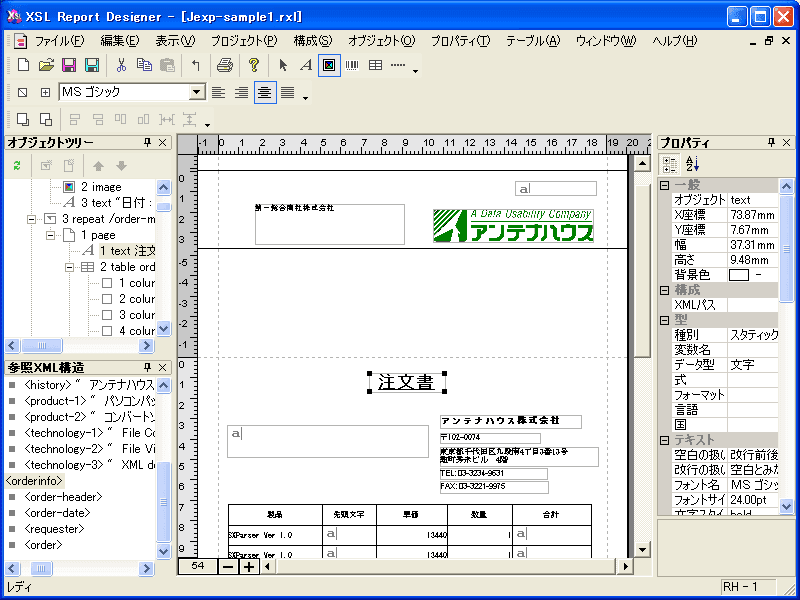Viewport: 800px width, 600px height.
Task: Paste from the clipboard icon
Action: tap(167, 65)
